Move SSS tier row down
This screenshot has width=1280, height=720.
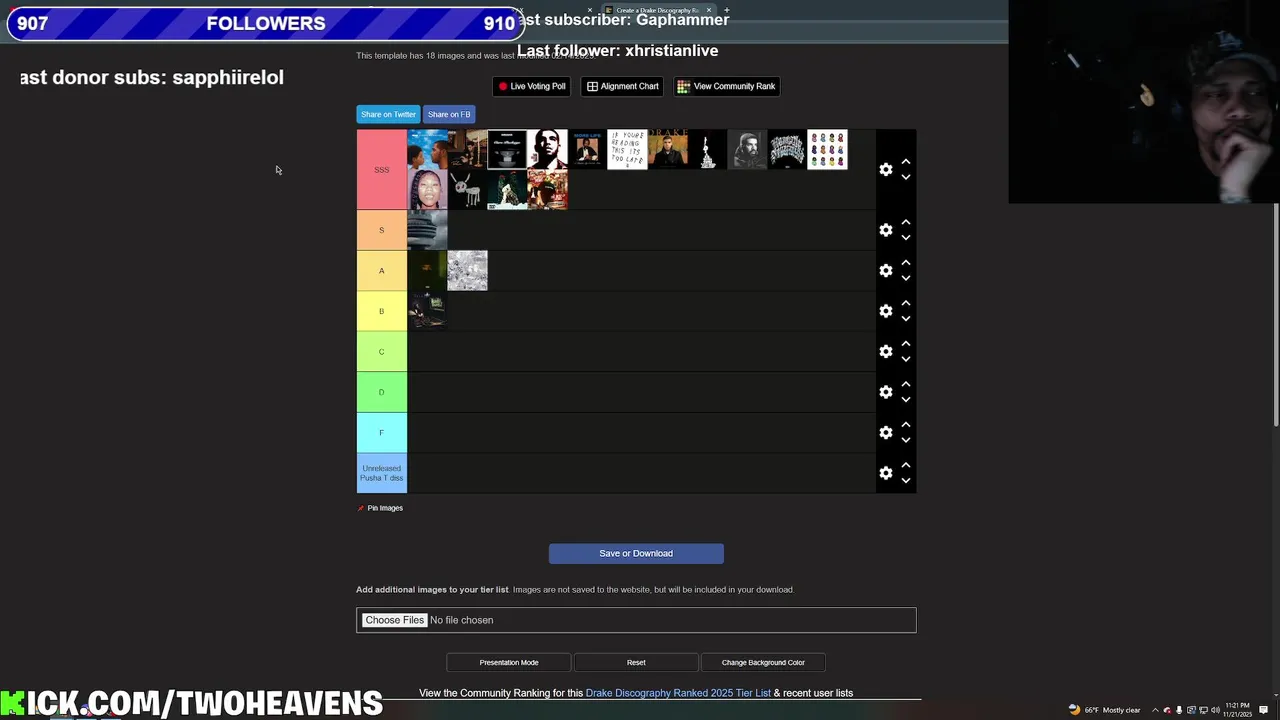click(x=905, y=177)
